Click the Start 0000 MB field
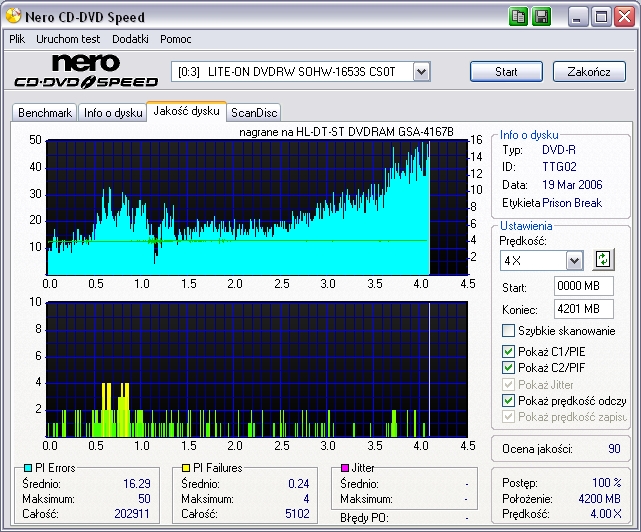 coord(584,285)
